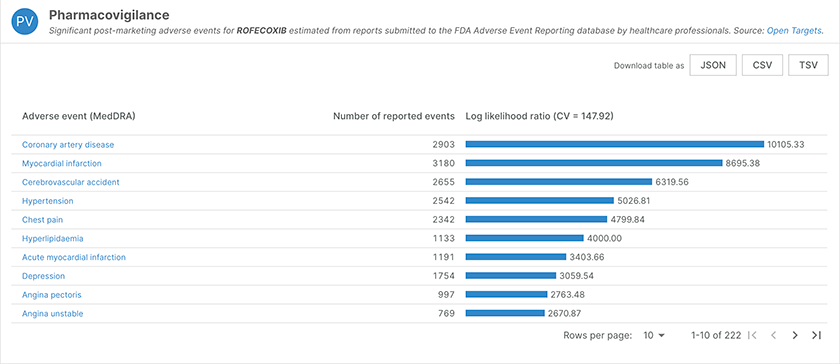The width and height of the screenshot is (840, 364).
Task: Go to the previous page of results
Action: 774,336
